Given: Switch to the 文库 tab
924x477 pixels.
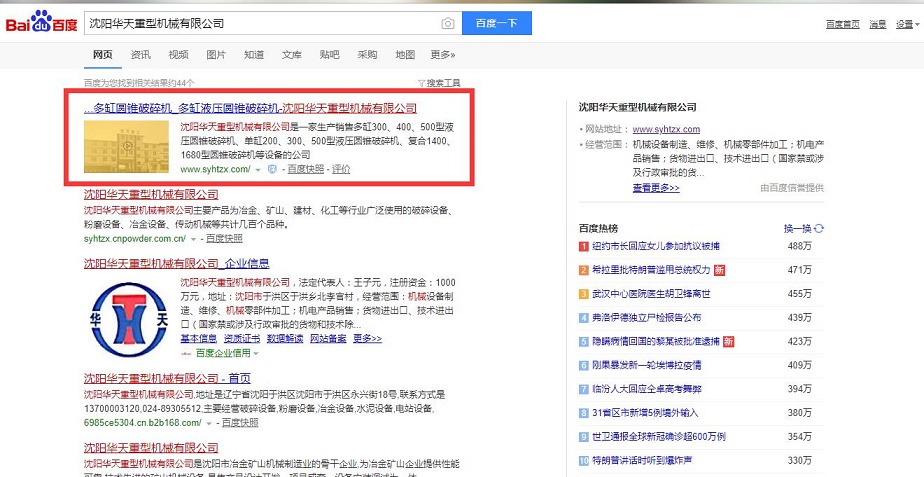Looking at the screenshot, I should (x=292, y=55).
